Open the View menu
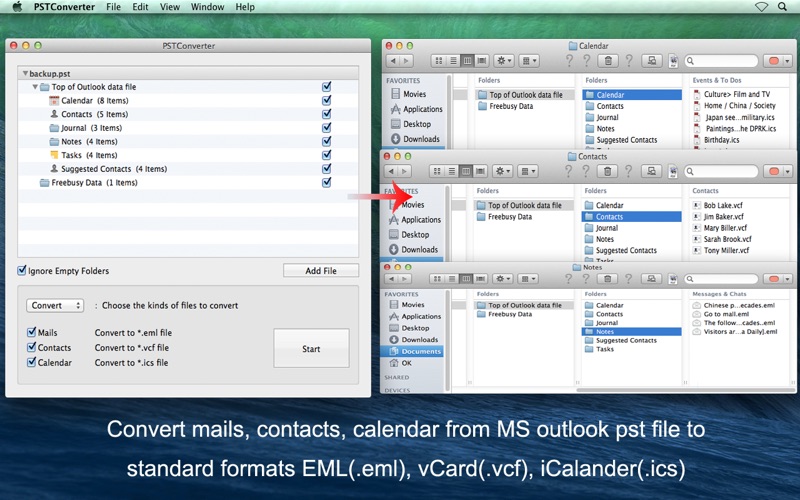Image resolution: width=800 pixels, height=500 pixels. point(170,7)
